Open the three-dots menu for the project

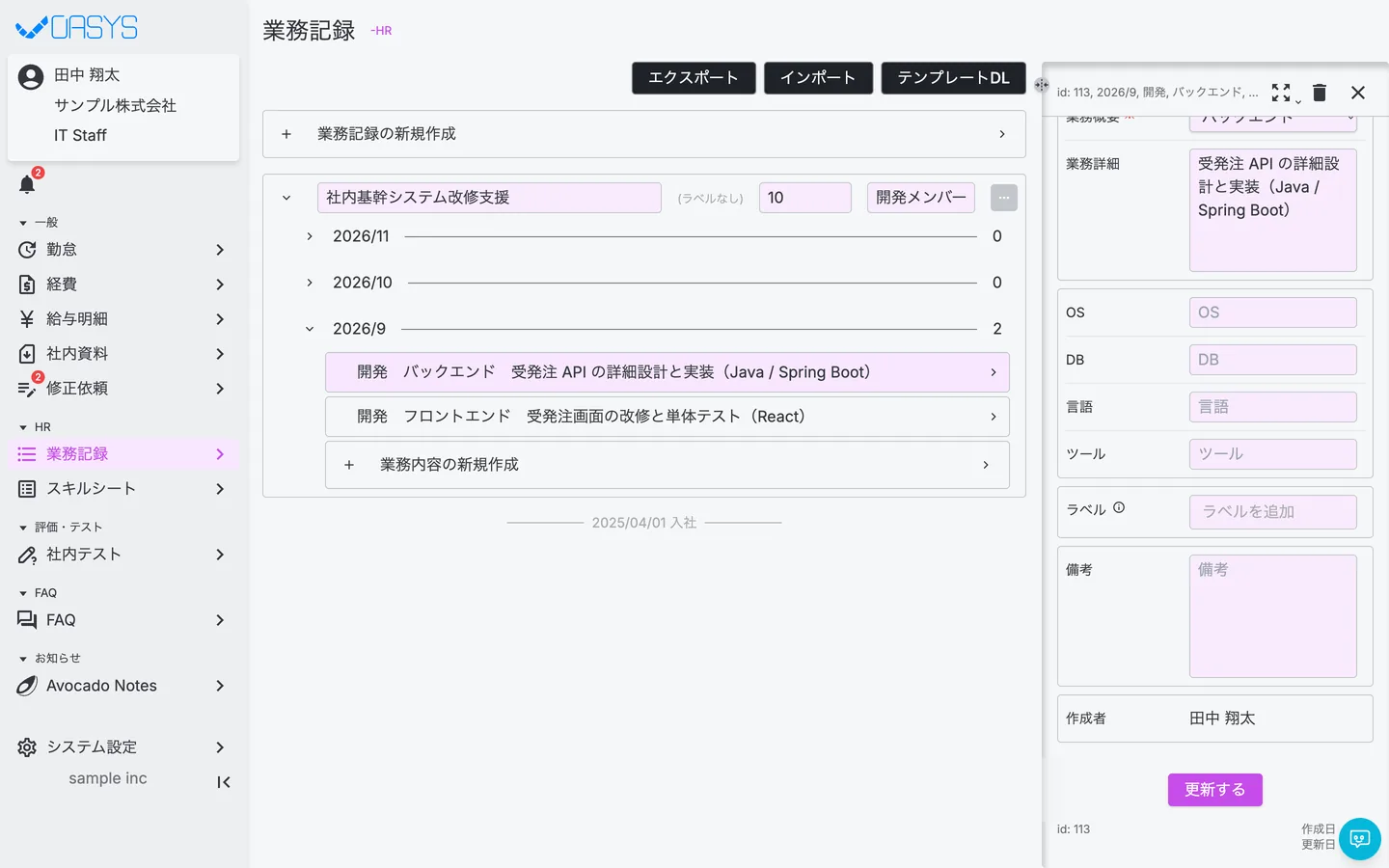(x=1004, y=198)
